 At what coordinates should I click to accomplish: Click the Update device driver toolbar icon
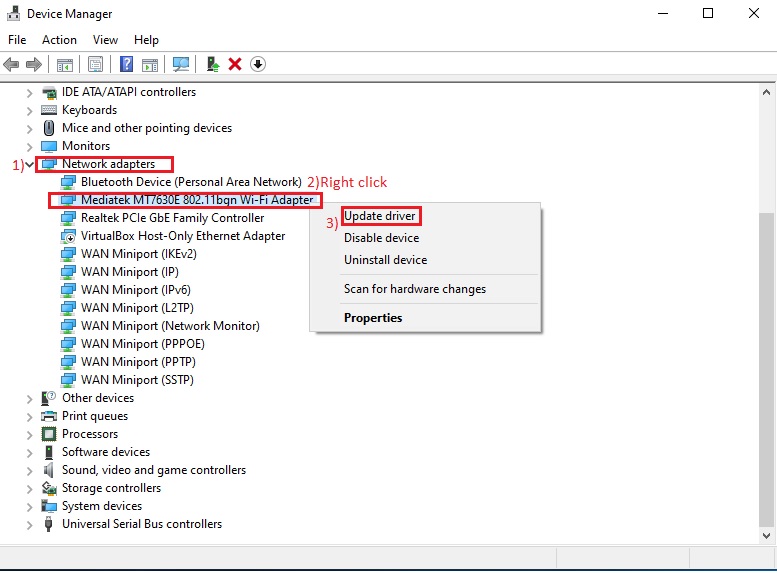212,64
